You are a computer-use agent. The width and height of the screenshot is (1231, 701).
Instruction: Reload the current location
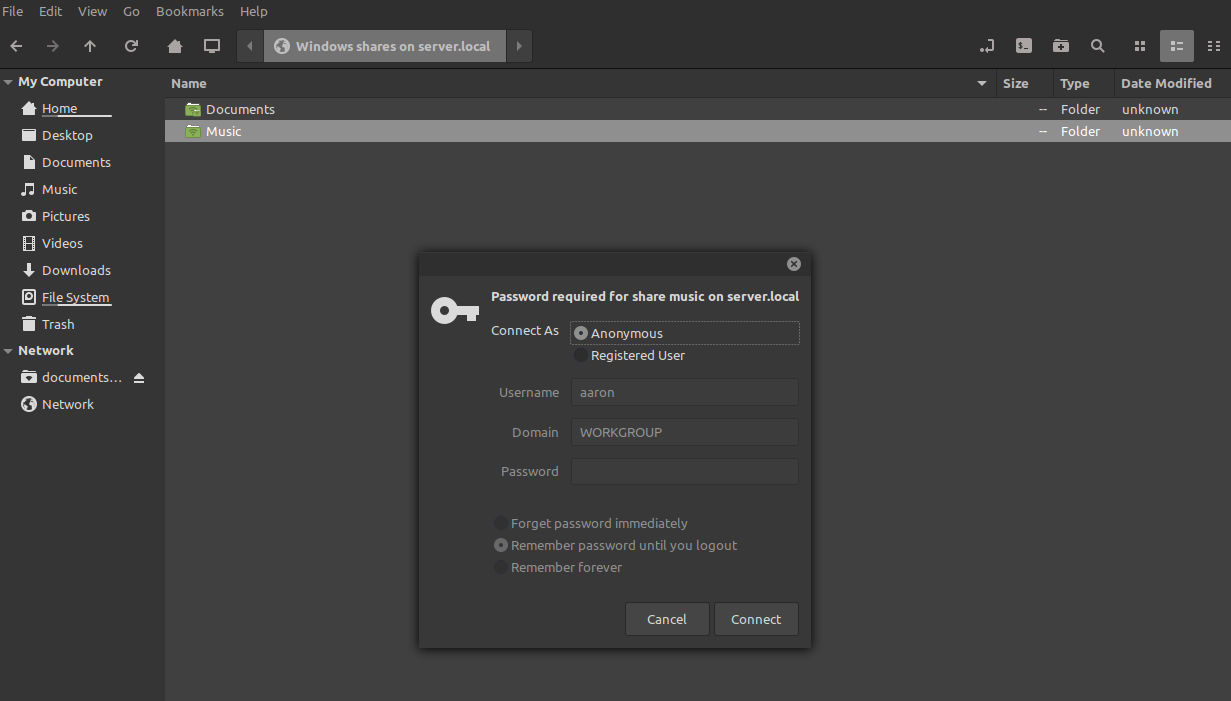click(131, 46)
